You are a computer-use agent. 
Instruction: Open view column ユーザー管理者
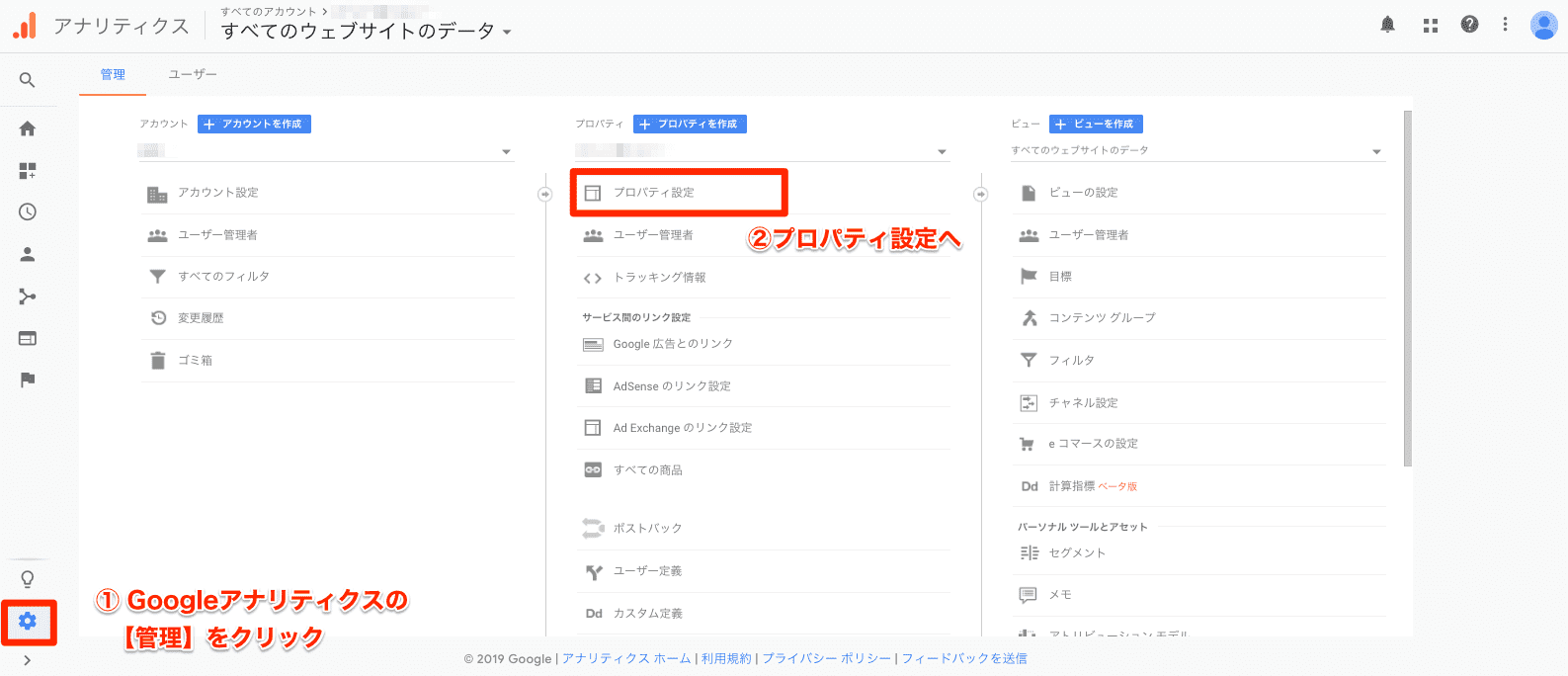point(1089,235)
